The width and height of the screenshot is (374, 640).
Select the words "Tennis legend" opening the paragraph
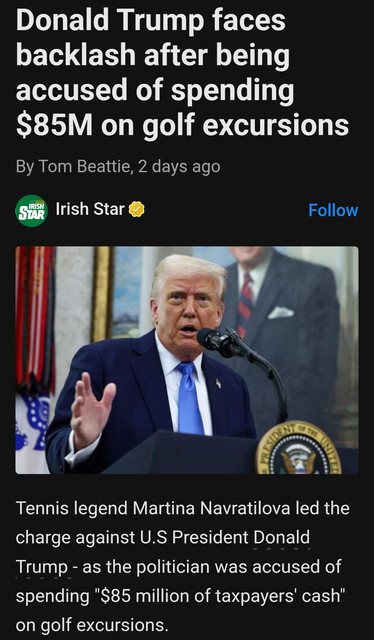[71, 509]
